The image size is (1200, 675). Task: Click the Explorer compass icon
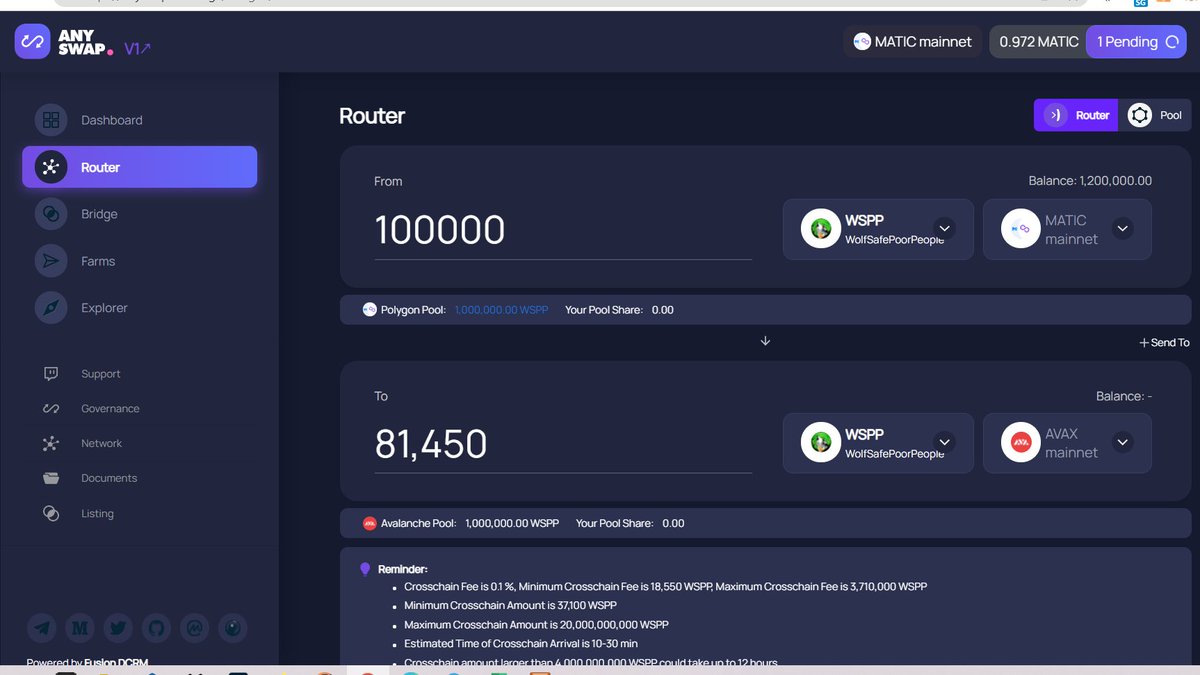[x=51, y=308]
